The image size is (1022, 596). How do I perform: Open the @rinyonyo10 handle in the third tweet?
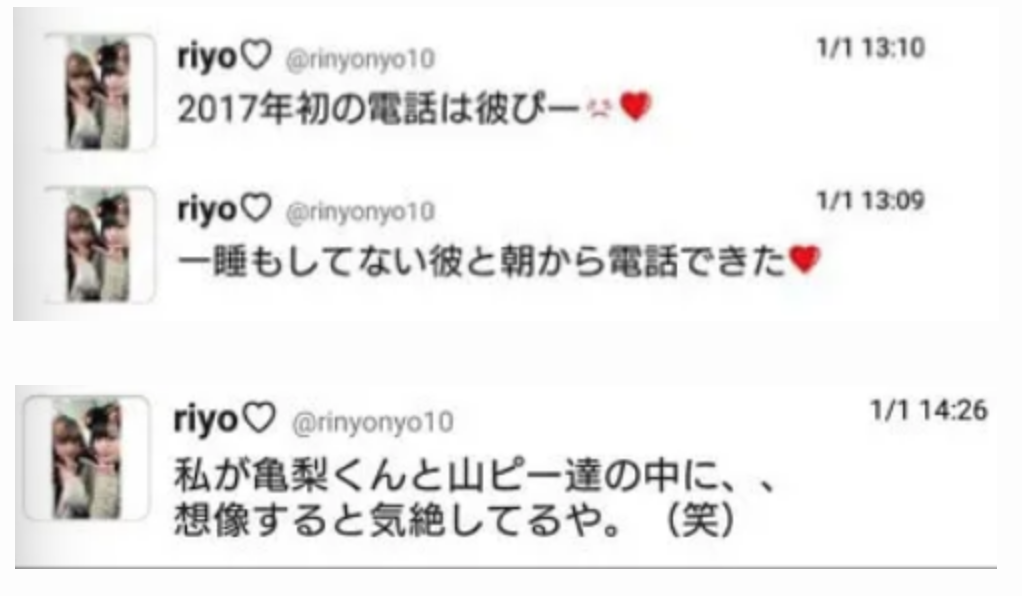point(373,423)
